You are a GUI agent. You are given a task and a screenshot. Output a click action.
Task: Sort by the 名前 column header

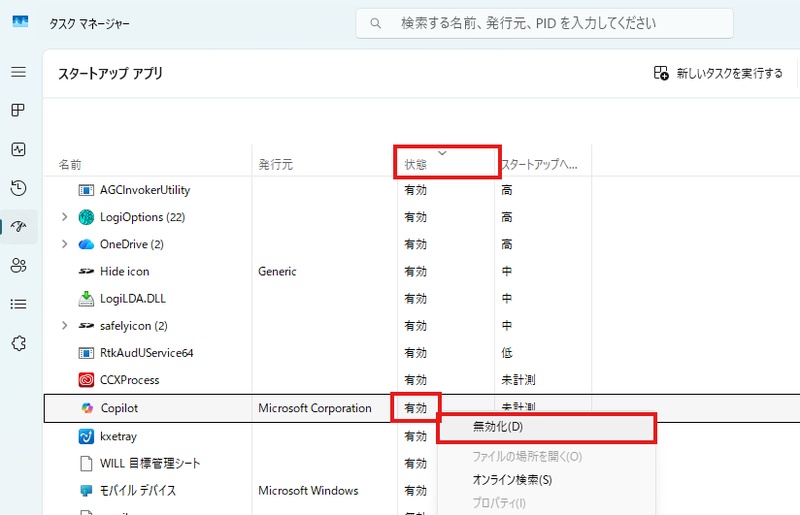coord(70,164)
